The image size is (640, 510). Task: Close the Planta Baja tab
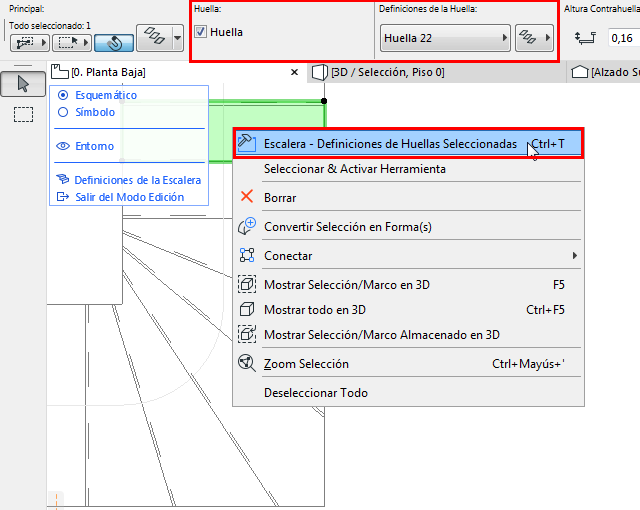294,72
